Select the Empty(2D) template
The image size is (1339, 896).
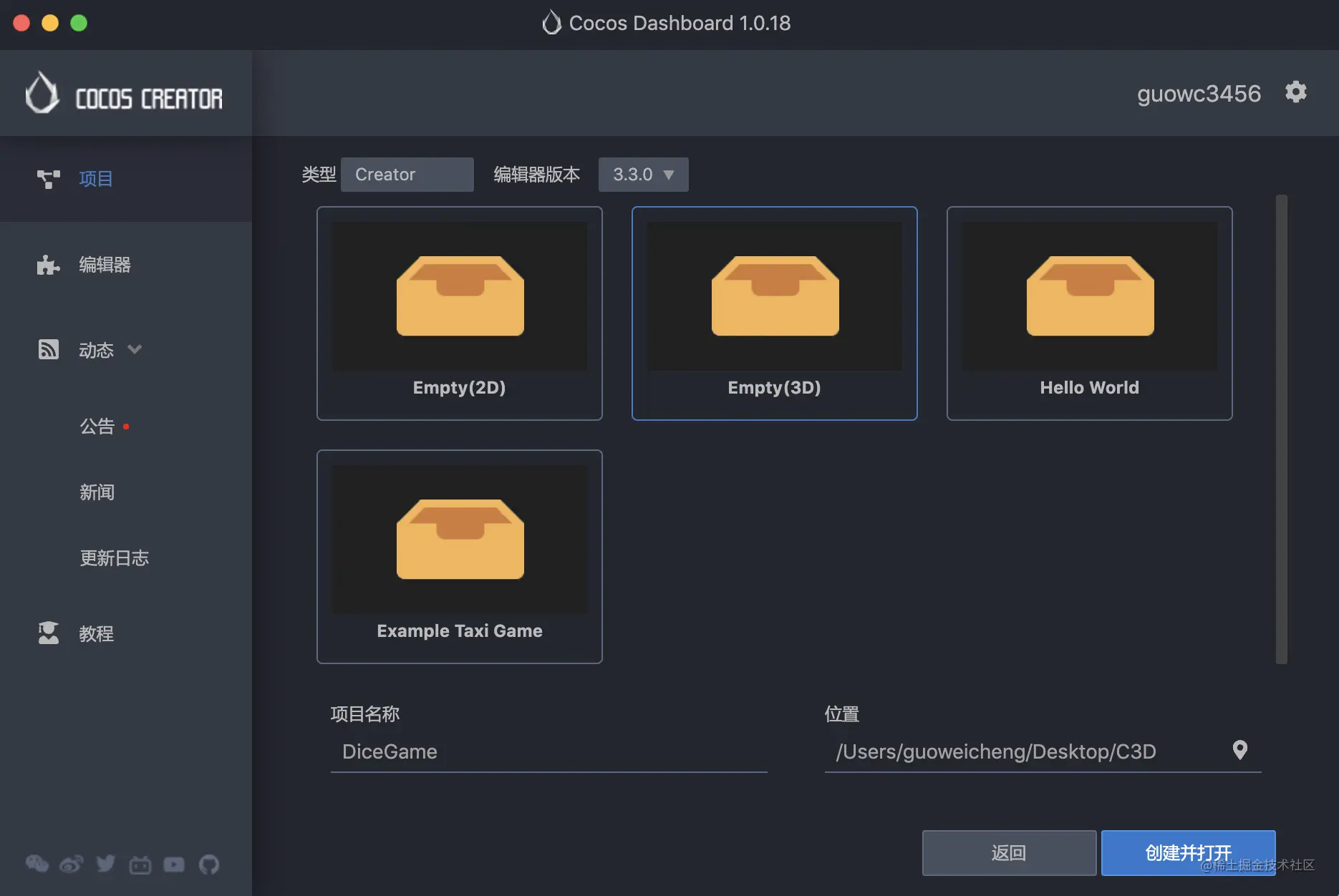[460, 313]
